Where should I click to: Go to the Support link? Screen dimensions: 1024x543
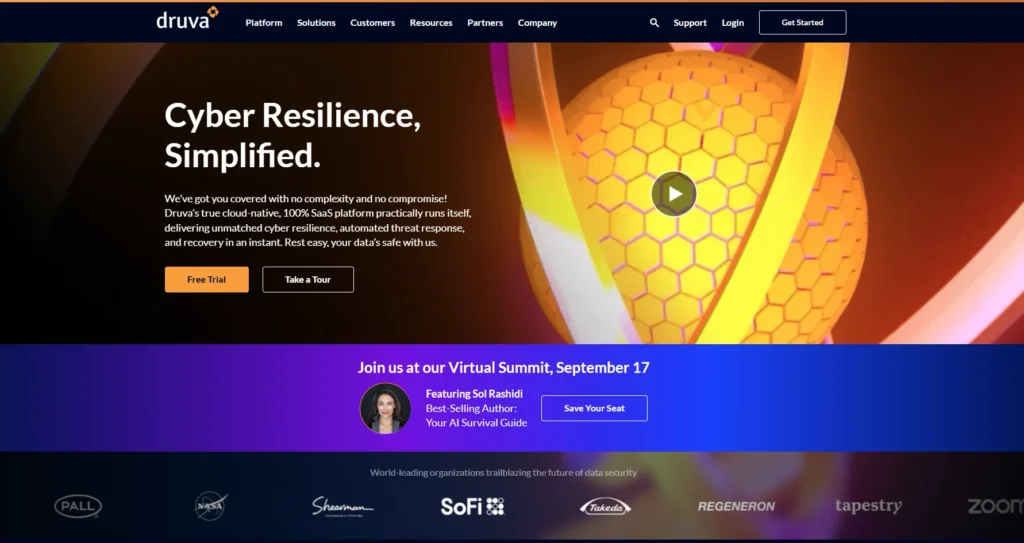click(690, 23)
